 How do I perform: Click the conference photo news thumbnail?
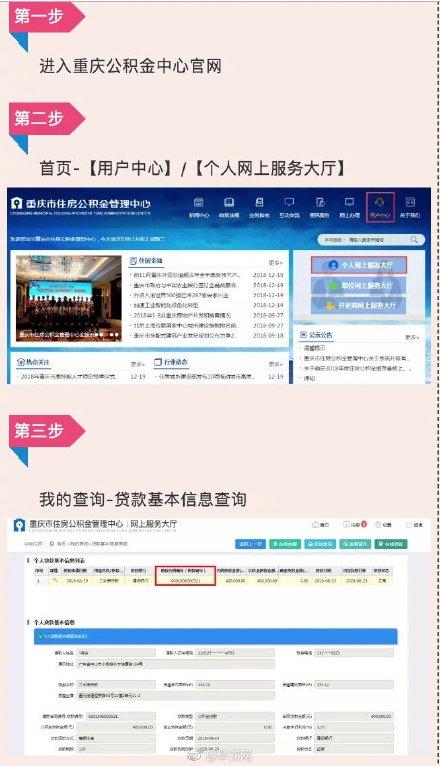[x=68, y=298]
